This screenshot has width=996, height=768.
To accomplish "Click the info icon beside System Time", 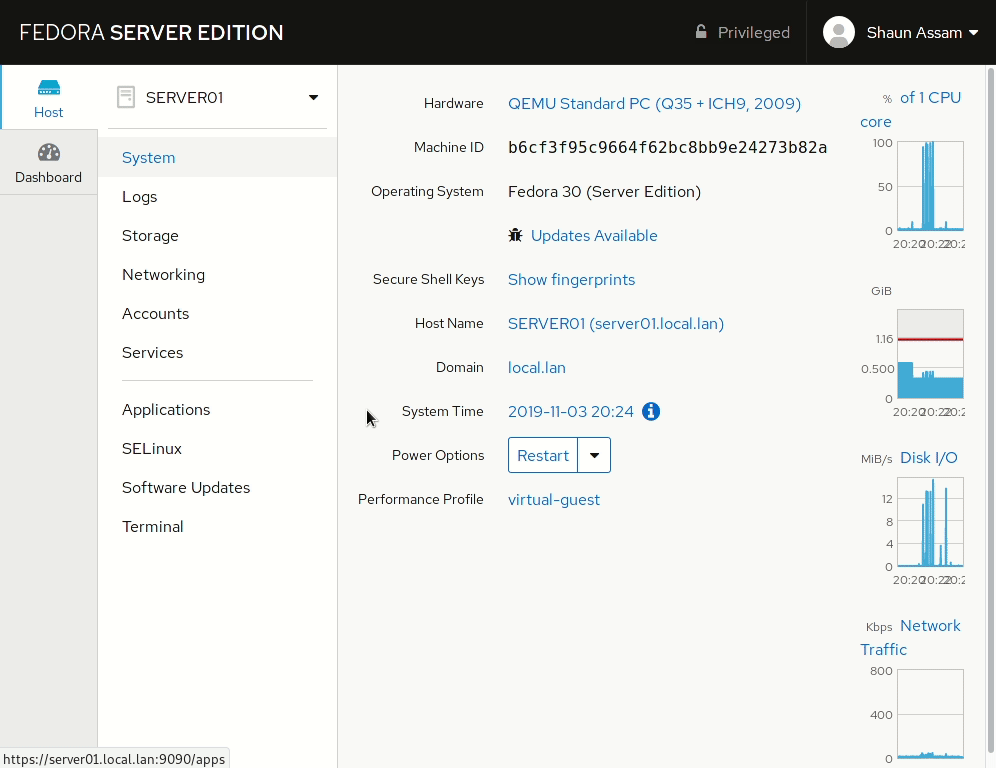I will pos(650,412).
